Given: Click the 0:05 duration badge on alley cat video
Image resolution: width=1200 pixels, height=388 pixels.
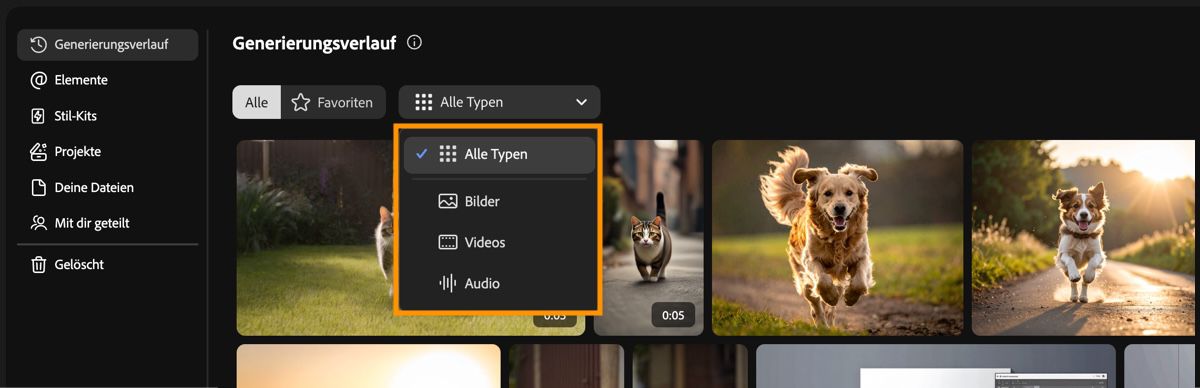Looking at the screenshot, I should pos(673,315).
